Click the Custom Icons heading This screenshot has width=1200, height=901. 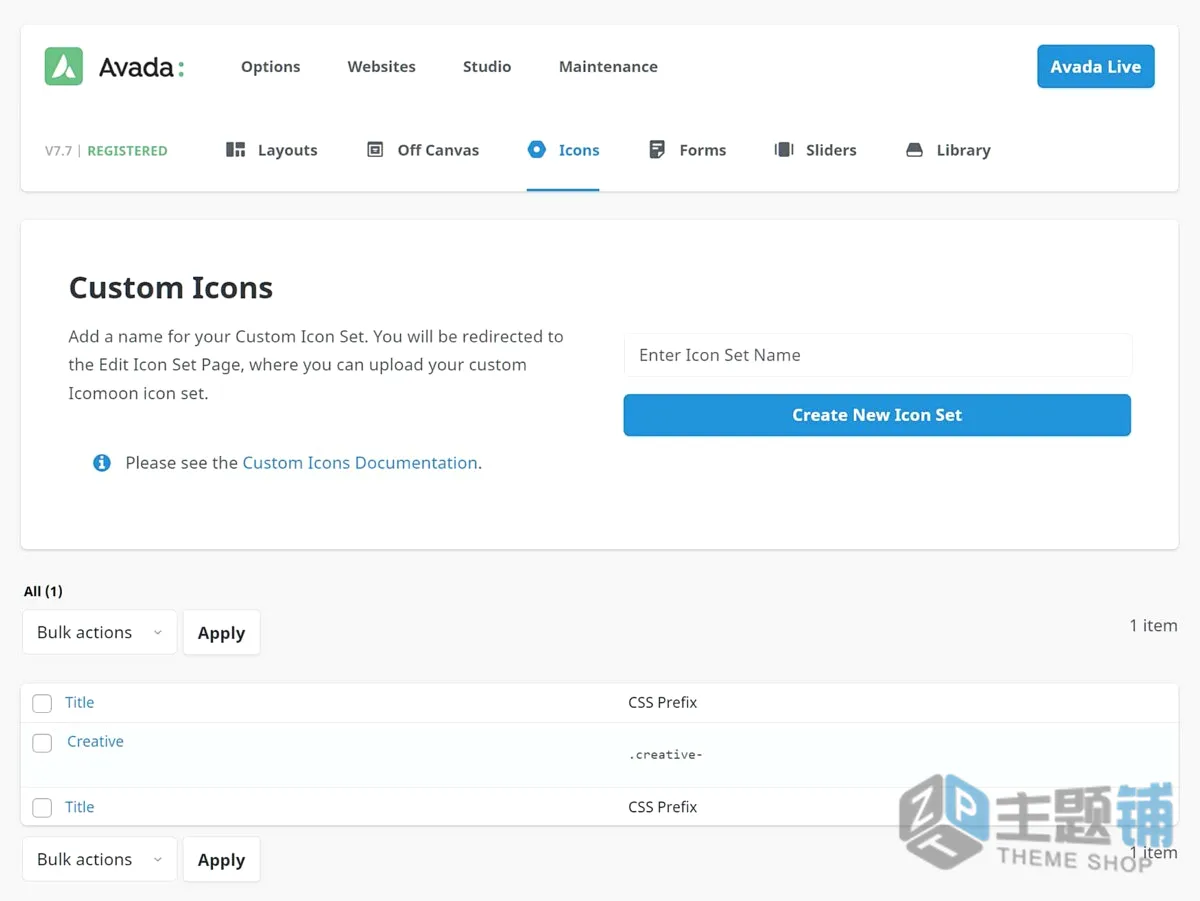pos(171,288)
